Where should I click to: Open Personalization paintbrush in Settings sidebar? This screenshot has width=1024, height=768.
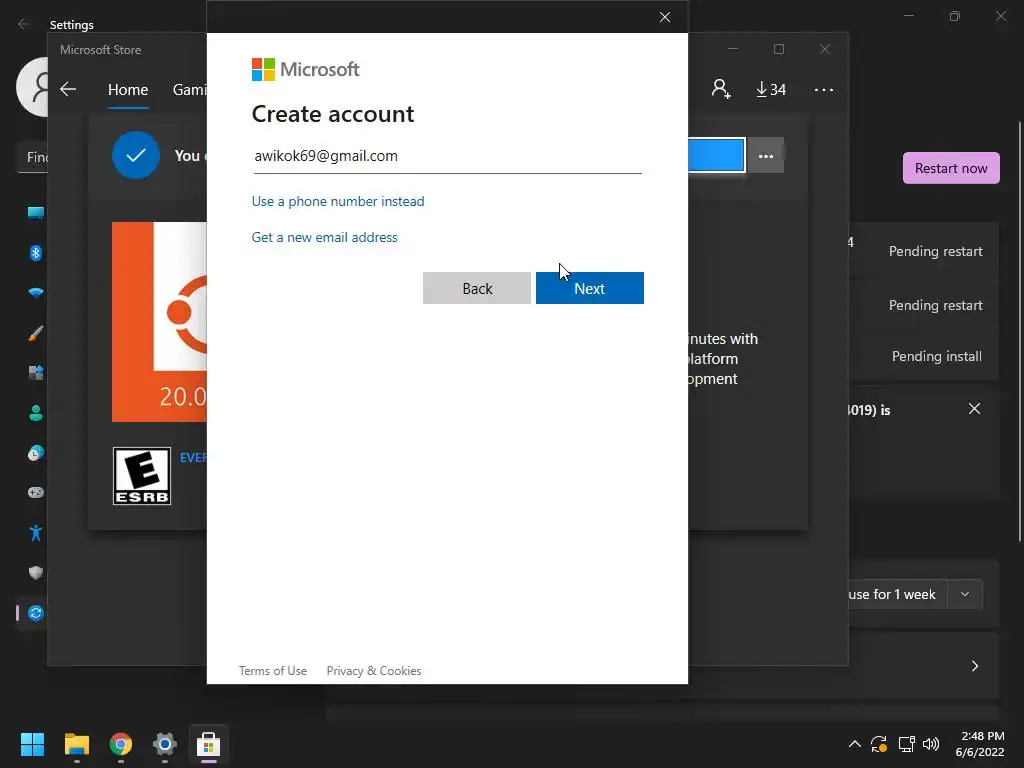click(x=36, y=333)
